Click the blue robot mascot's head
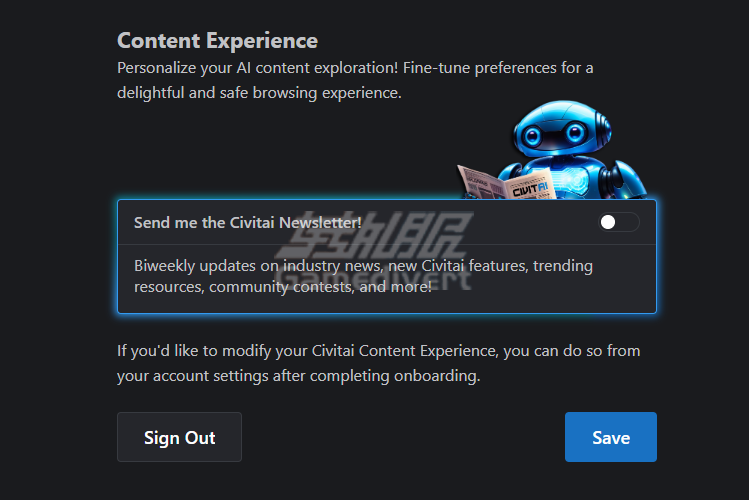 click(x=562, y=129)
